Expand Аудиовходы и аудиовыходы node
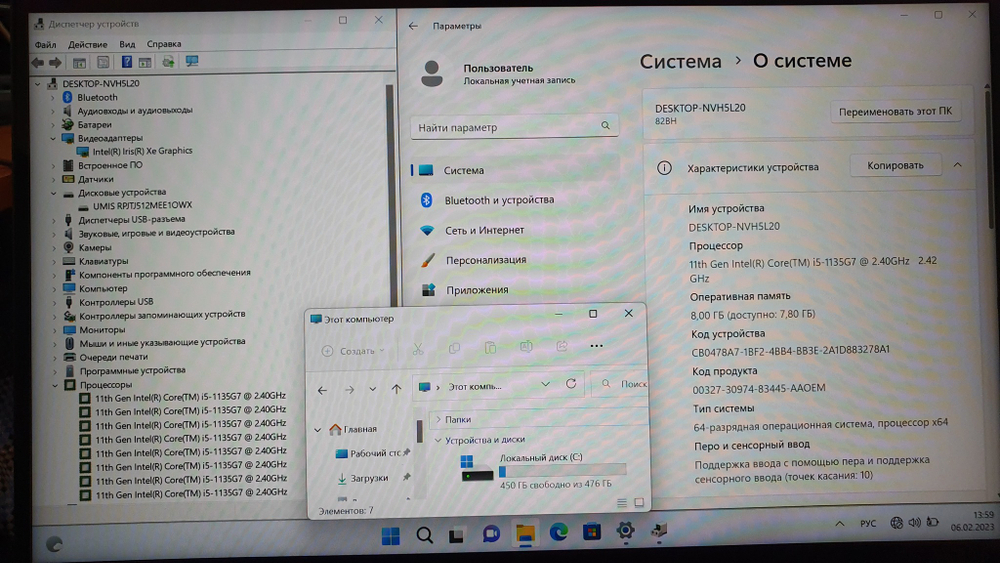 [x=53, y=111]
